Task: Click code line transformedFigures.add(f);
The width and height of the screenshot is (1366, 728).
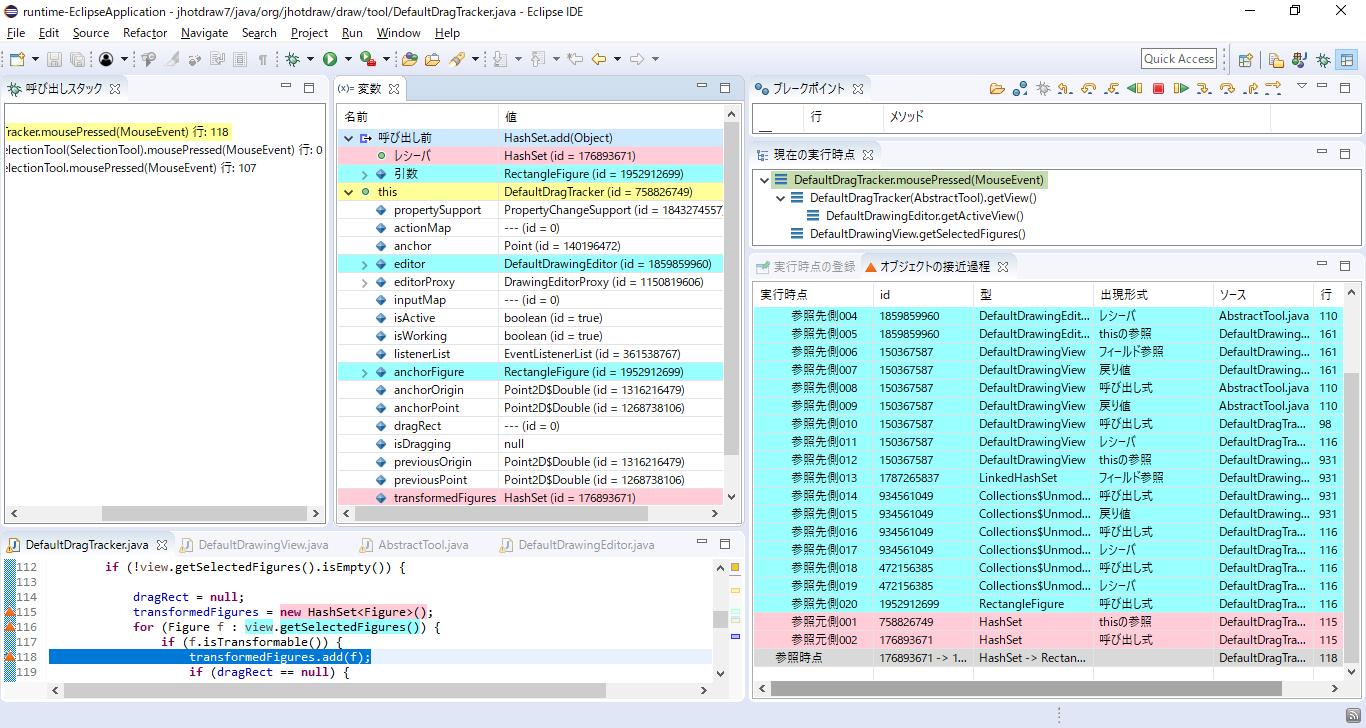Action: click(x=279, y=657)
